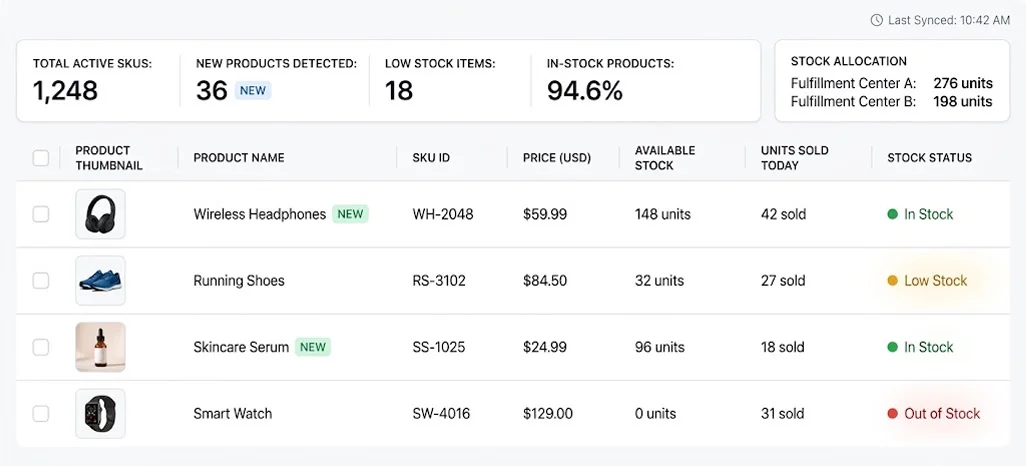Click the 42 sold cell

coord(783,214)
